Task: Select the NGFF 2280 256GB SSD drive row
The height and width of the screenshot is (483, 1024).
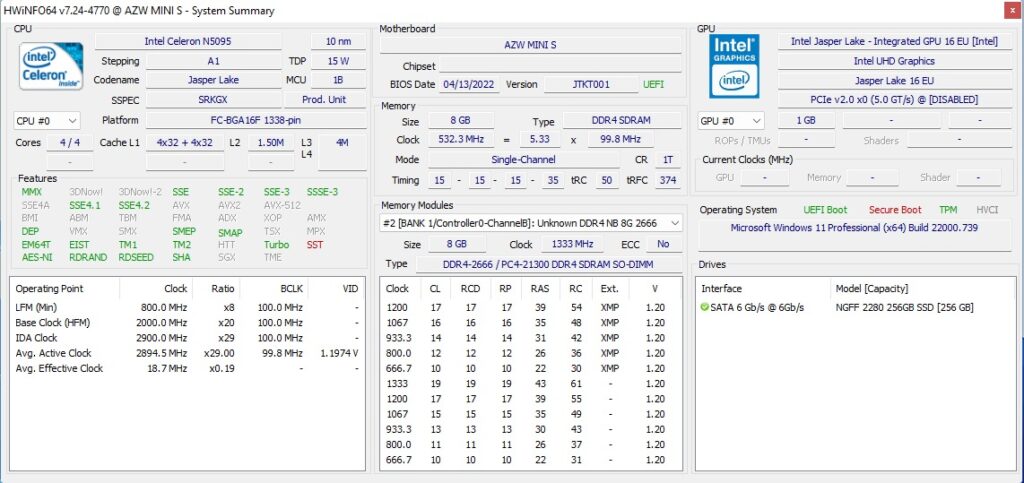Action: [x=904, y=307]
